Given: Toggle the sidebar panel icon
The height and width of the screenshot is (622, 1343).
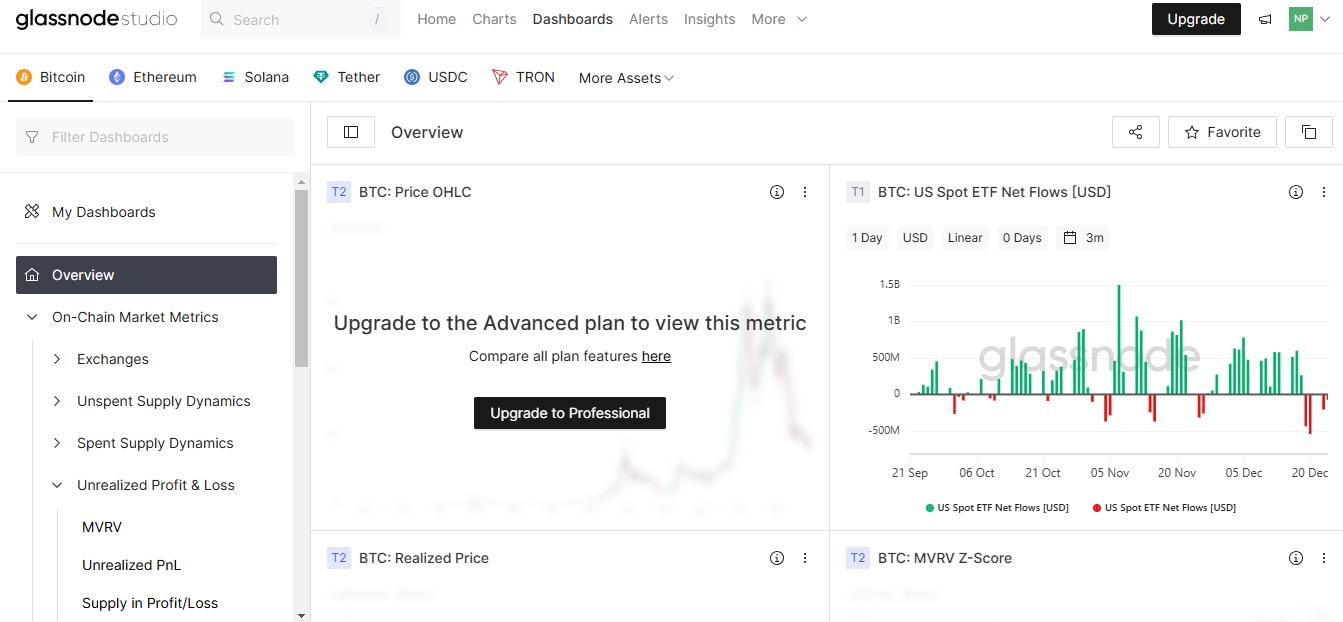Looking at the screenshot, I should pyautogui.click(x=351, y=132).
